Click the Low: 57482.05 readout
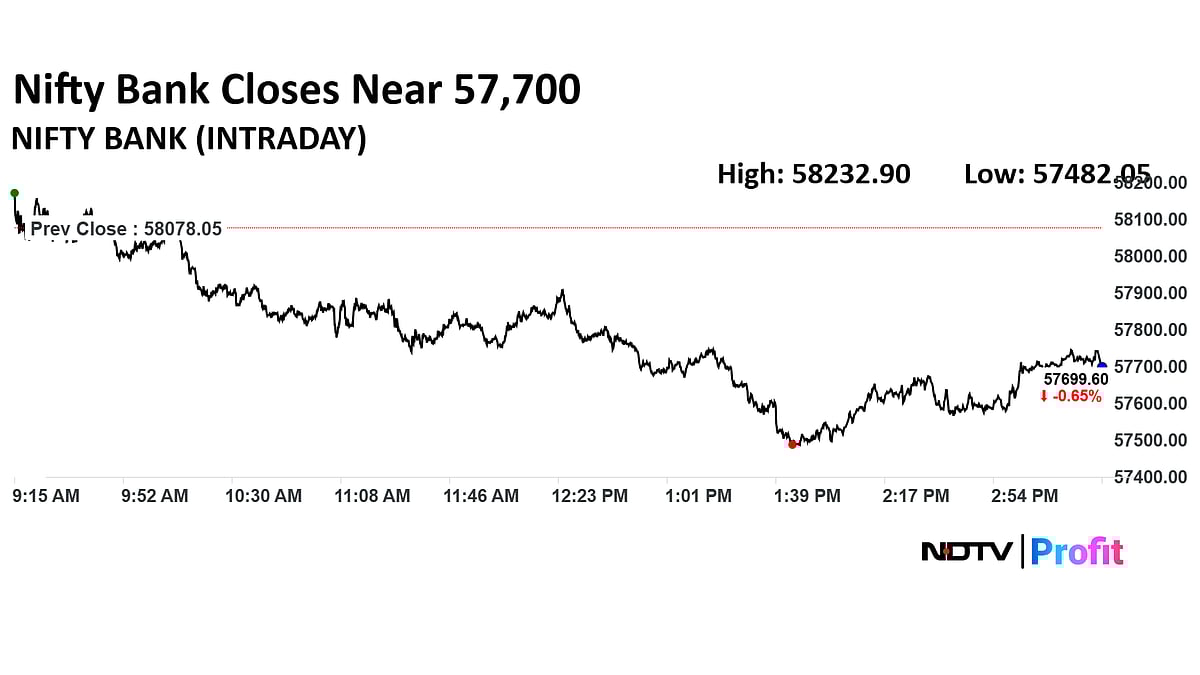 pyautogui.click(x=1056, y=174)
